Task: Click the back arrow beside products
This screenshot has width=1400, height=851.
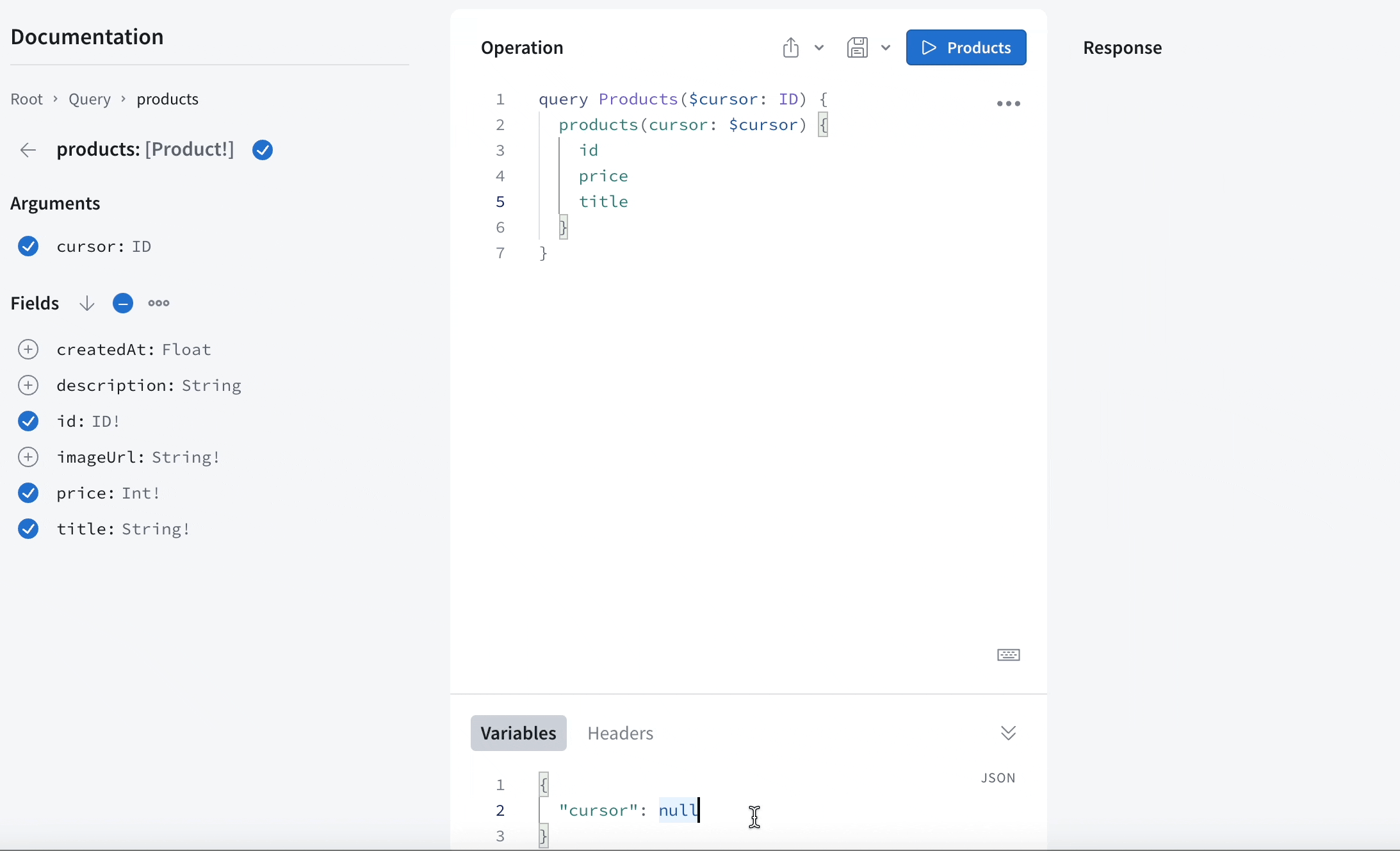Action: pyautogui.click(x=28, y=150)
